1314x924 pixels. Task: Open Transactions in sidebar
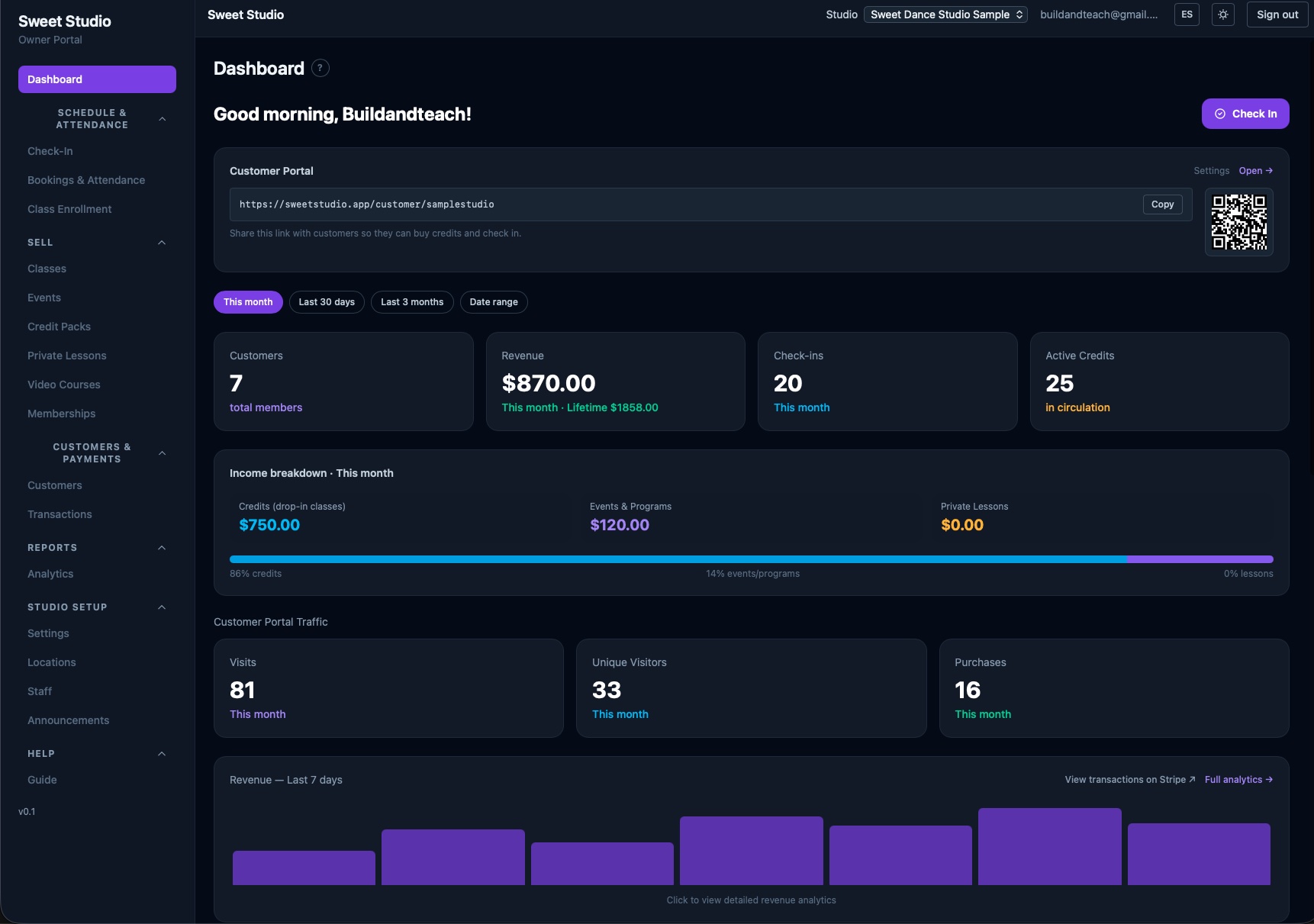[x=97, y=514]
